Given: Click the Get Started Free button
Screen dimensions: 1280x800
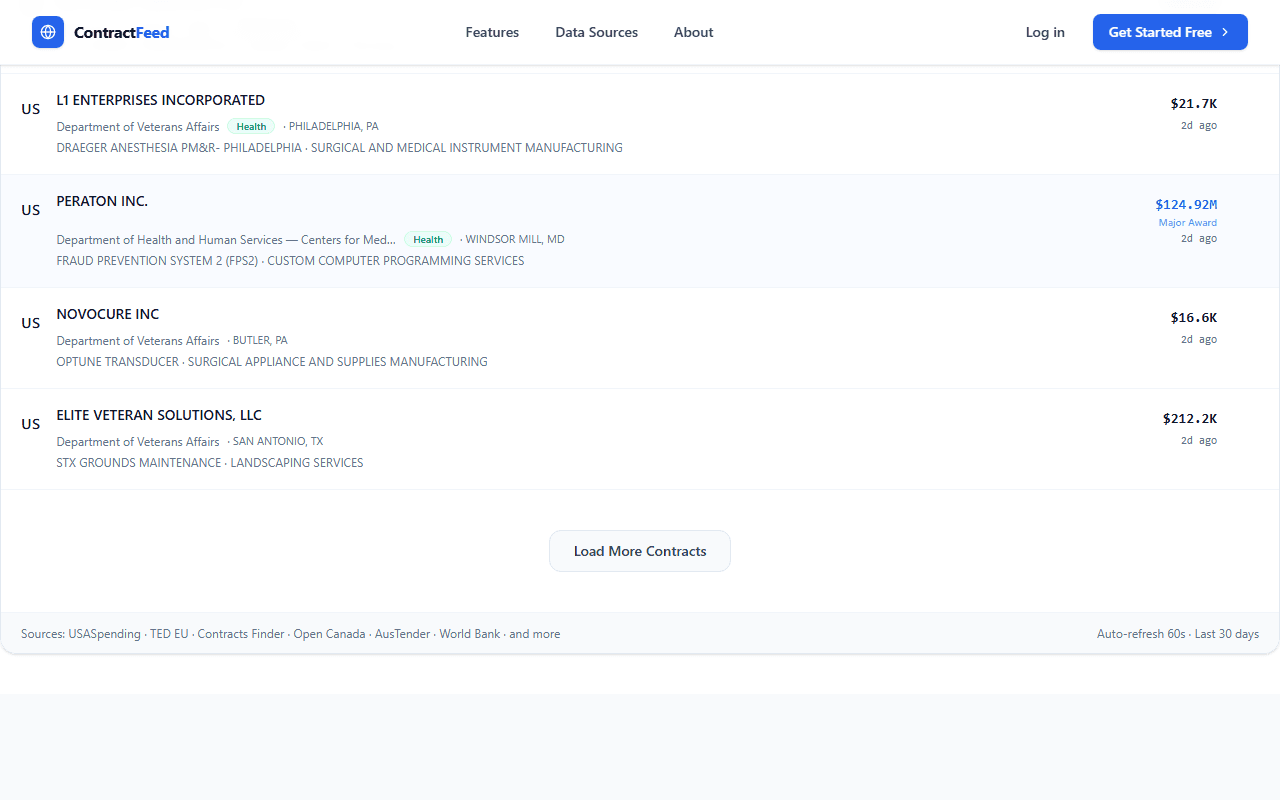Looking at the screenshot, I should point(1170,32).
